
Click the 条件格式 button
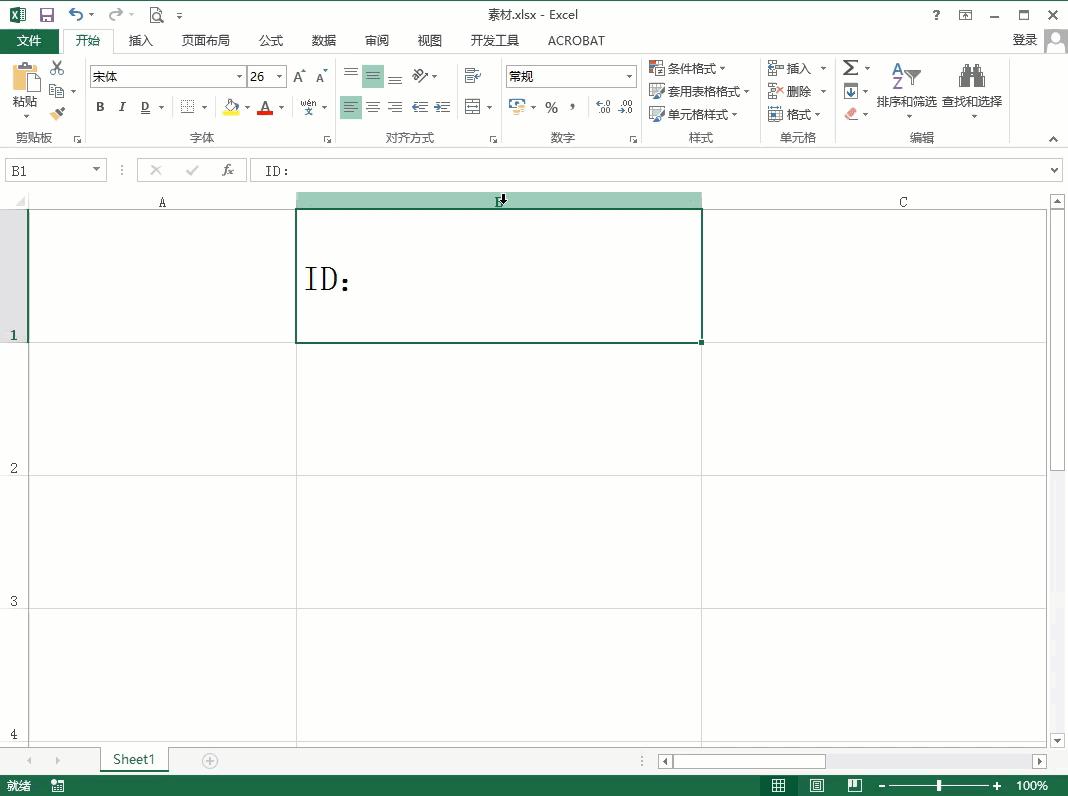click(687, 68)
